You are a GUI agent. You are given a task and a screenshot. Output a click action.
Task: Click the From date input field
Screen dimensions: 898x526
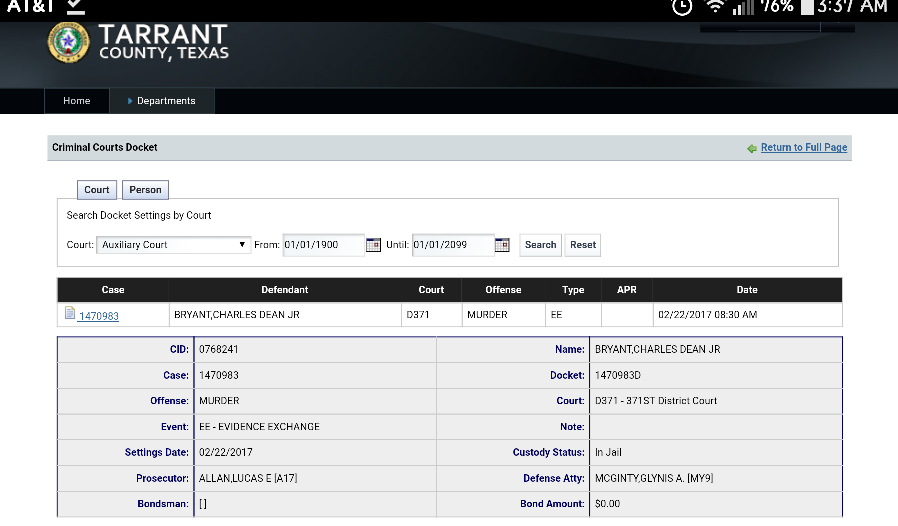tap(322, 245)
